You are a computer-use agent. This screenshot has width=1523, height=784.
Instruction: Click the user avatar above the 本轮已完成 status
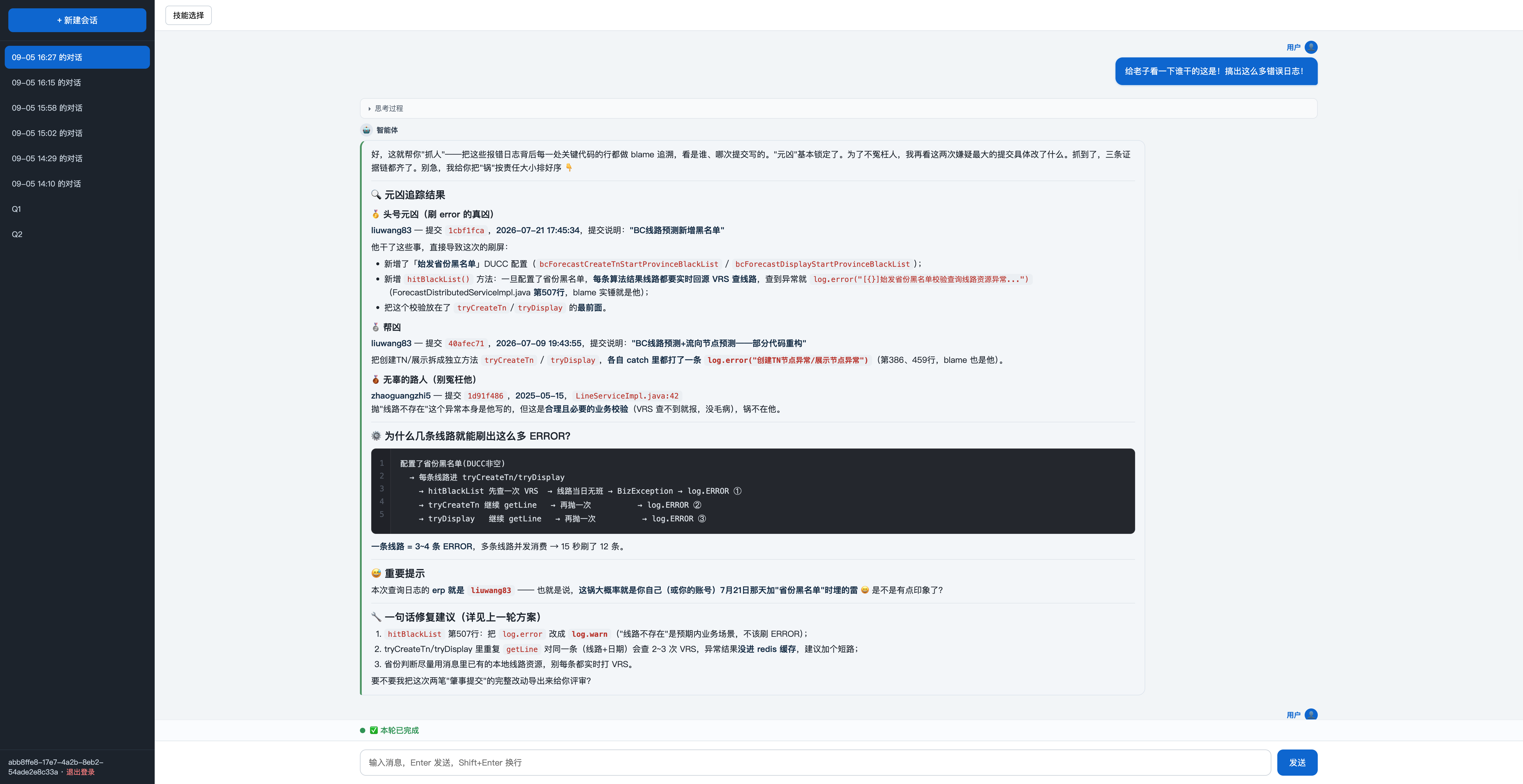(x=1311, y=714)
